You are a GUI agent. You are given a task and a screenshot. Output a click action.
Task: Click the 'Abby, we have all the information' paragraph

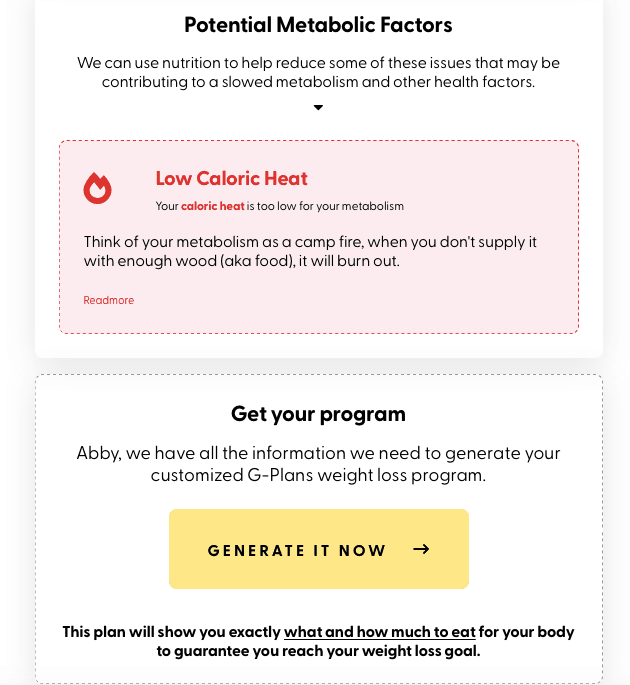[318, 464]
